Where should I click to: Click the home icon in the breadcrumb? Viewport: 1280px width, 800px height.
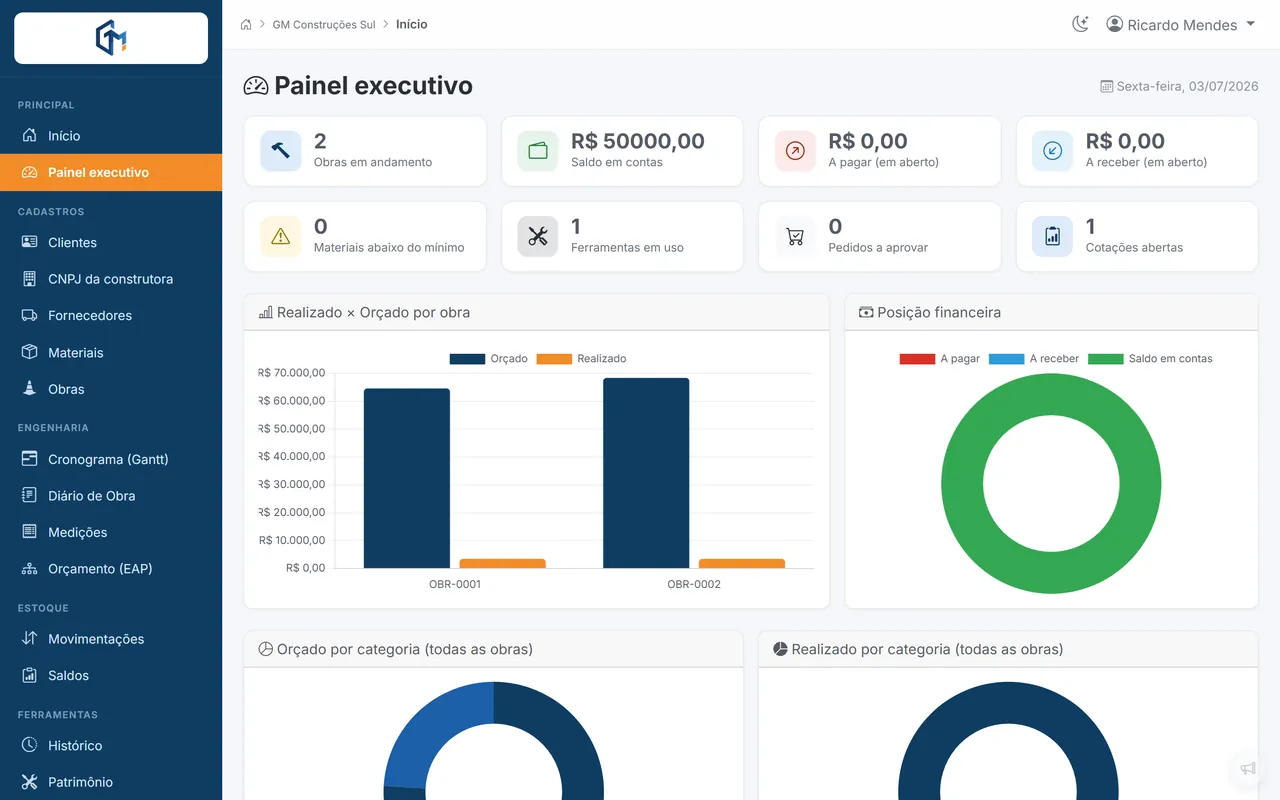pos(246,24)
